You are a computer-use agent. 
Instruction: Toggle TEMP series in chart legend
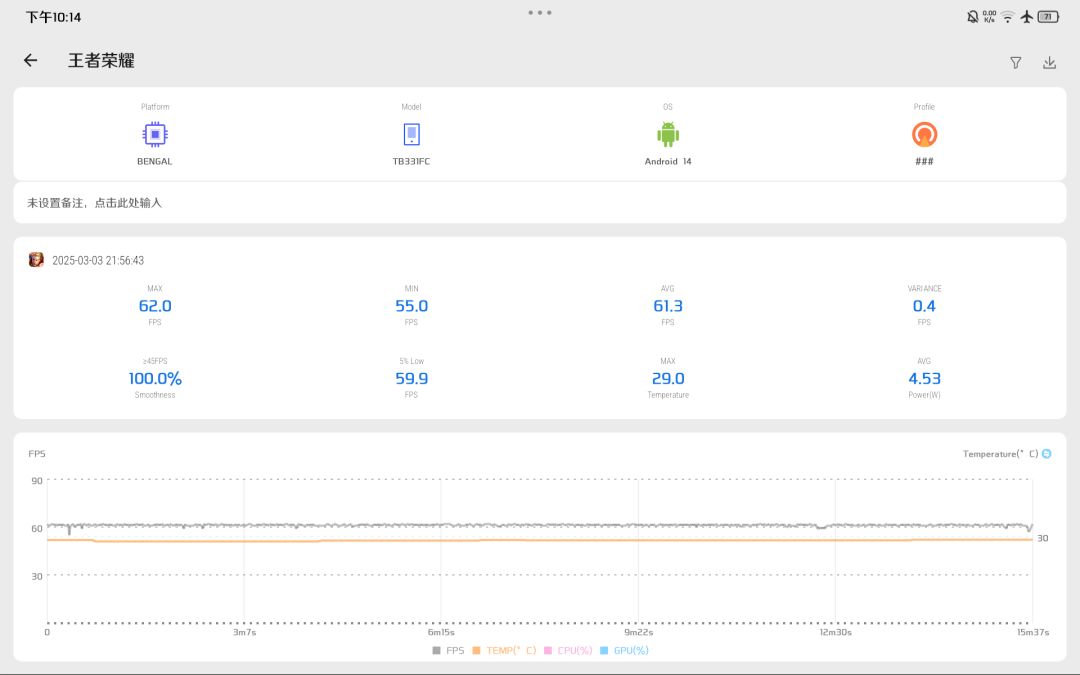point(504,650)
